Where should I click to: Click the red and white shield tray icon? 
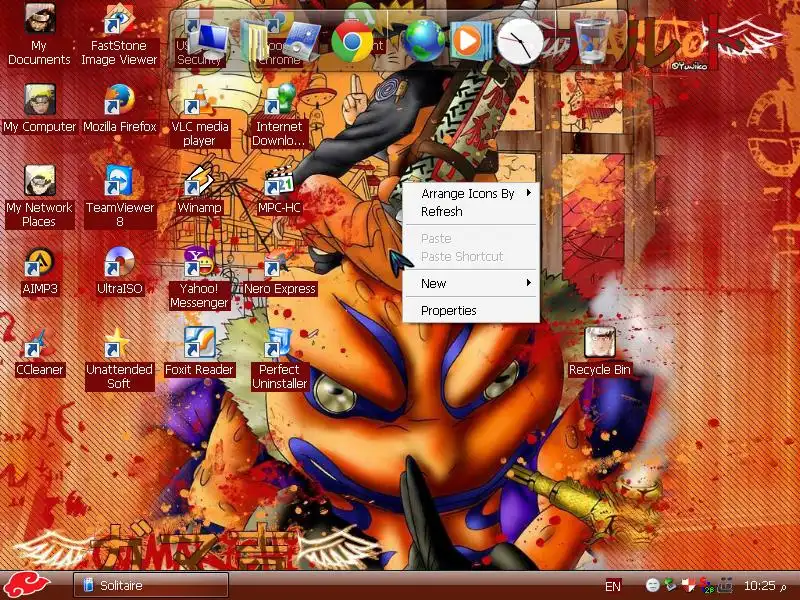(x=688, y=585)
